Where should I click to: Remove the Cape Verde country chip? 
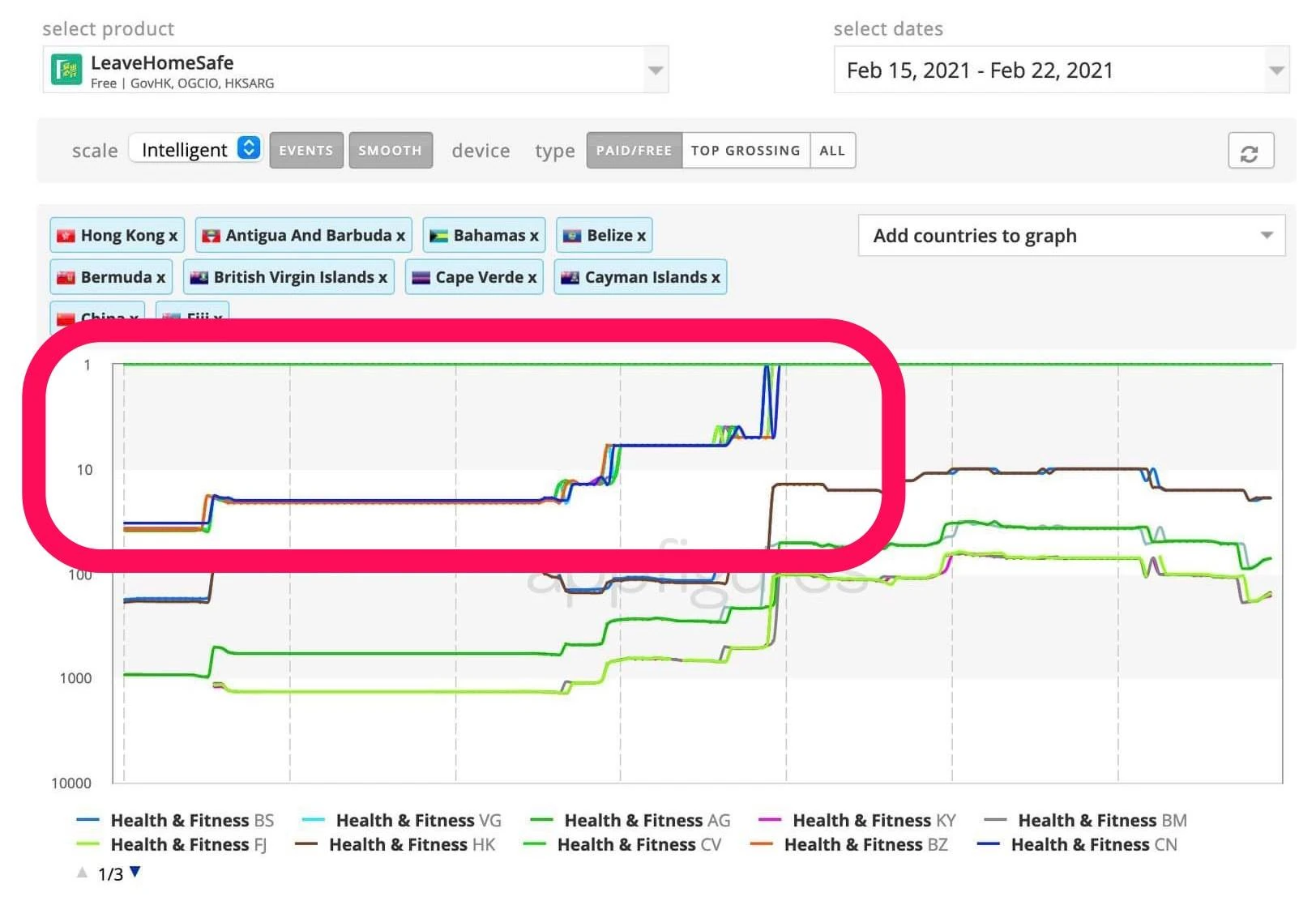(532, 277)
